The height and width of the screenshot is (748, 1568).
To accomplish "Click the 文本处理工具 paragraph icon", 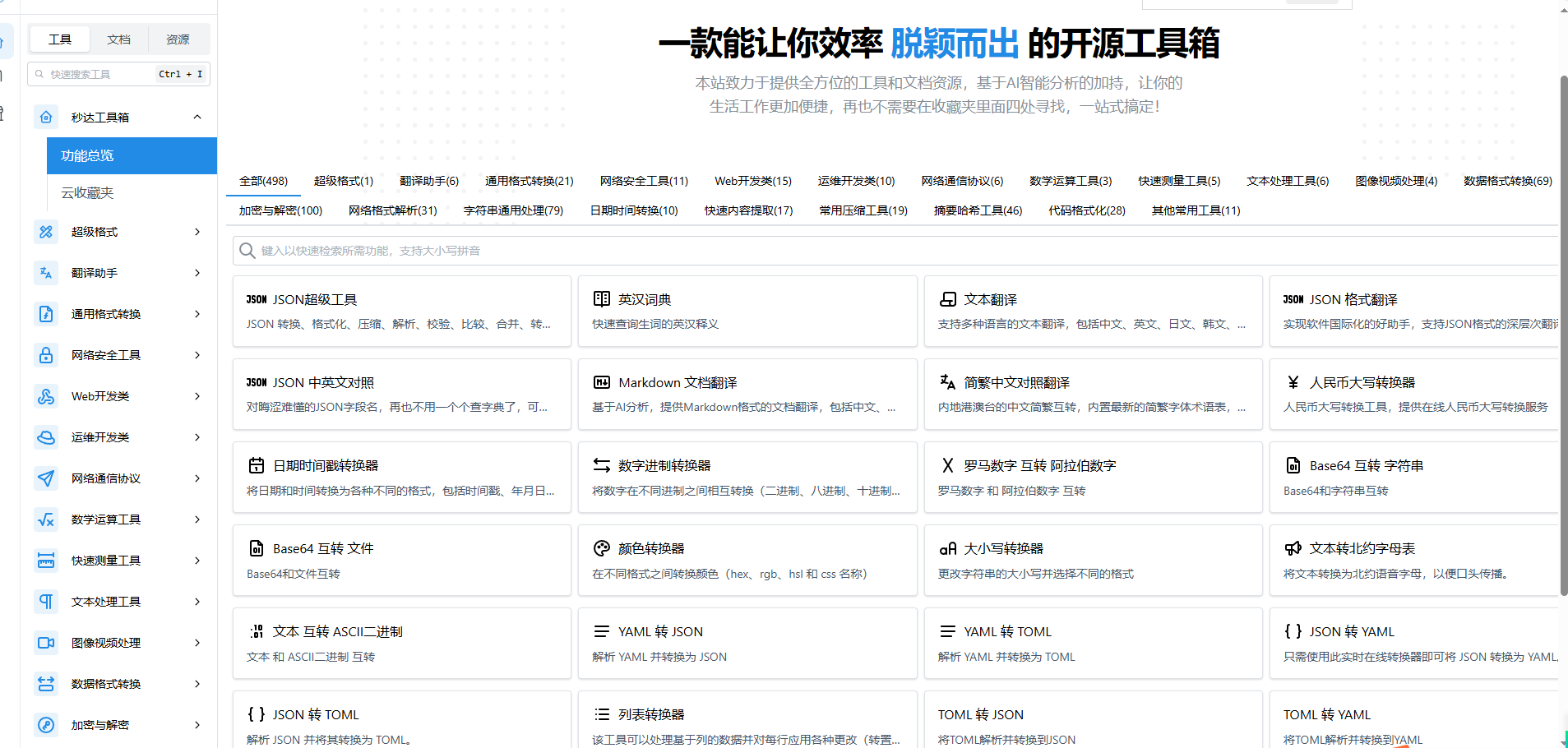I will (x=46, y=602).
